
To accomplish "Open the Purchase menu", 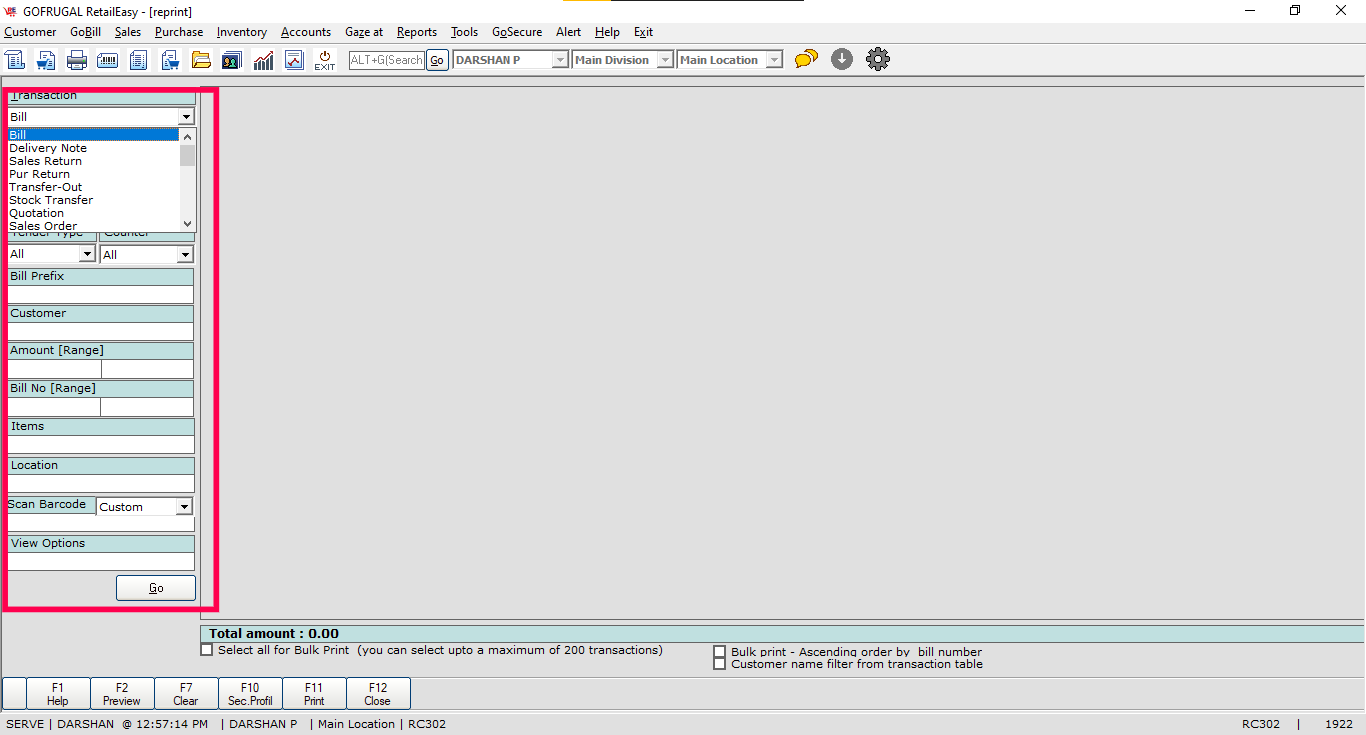I will (x=179, y=32).
